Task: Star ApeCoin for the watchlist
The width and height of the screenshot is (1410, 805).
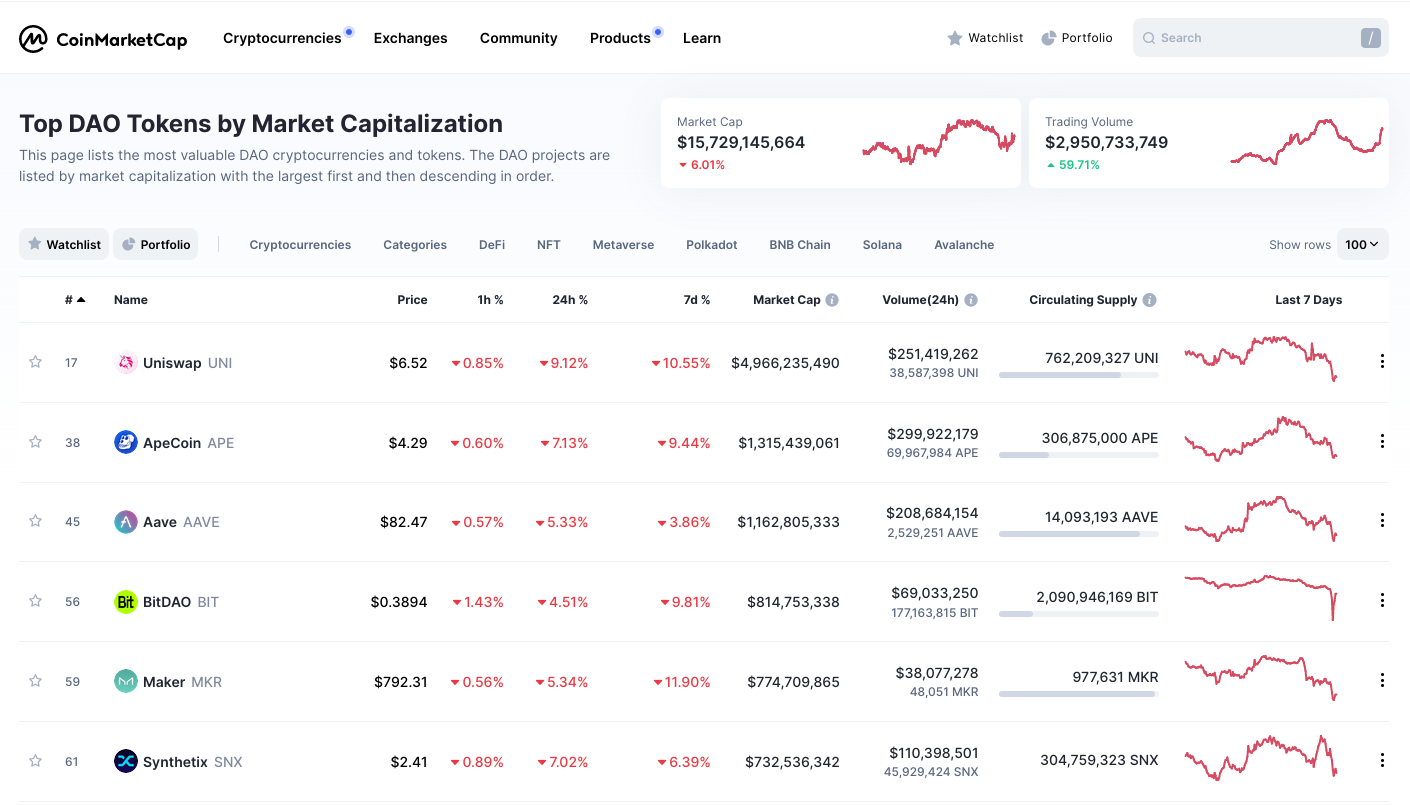Action: 36,441
